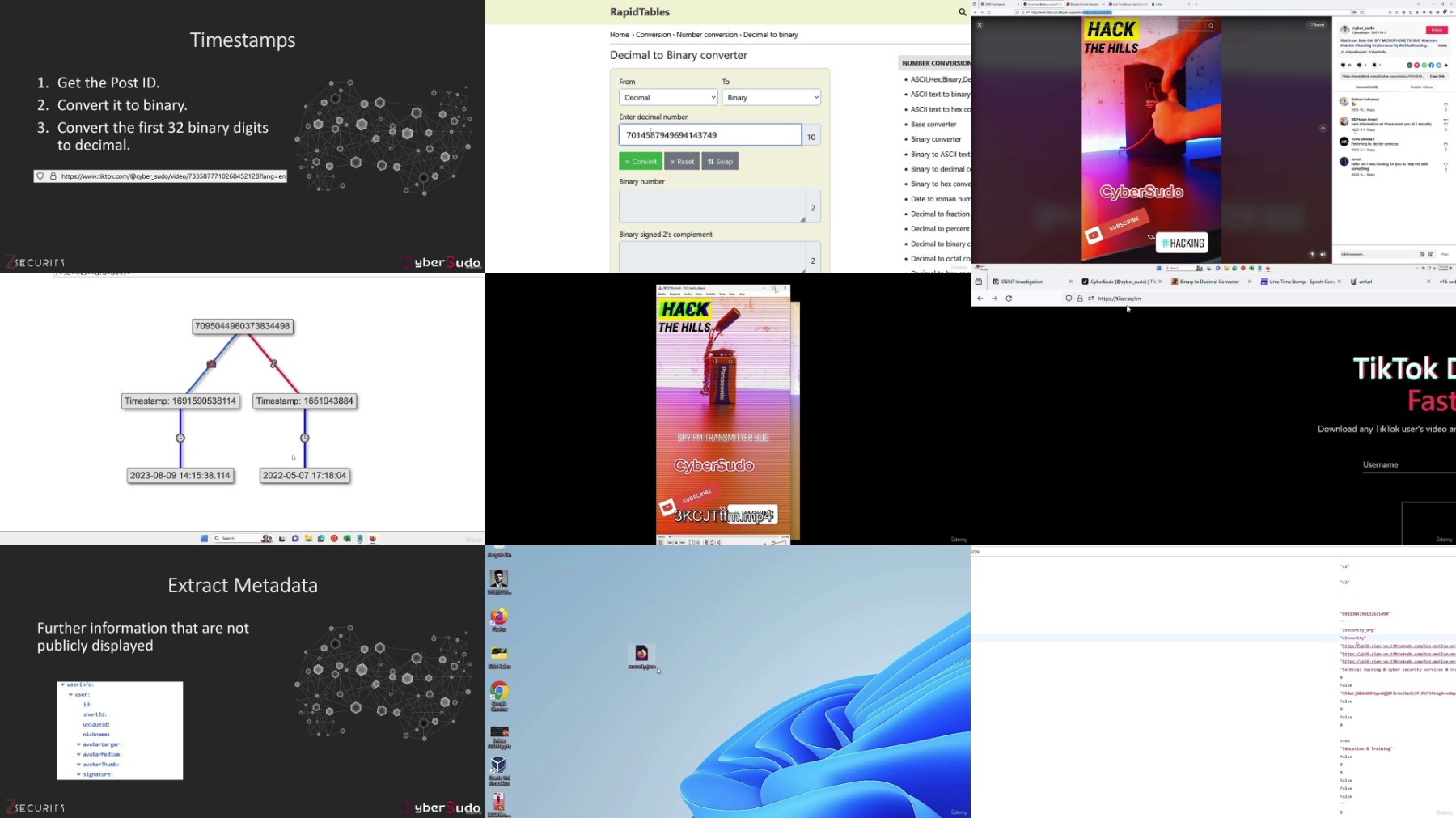Click the Reset button in the converter
1456x818 pixels.
tap(682, 161)
